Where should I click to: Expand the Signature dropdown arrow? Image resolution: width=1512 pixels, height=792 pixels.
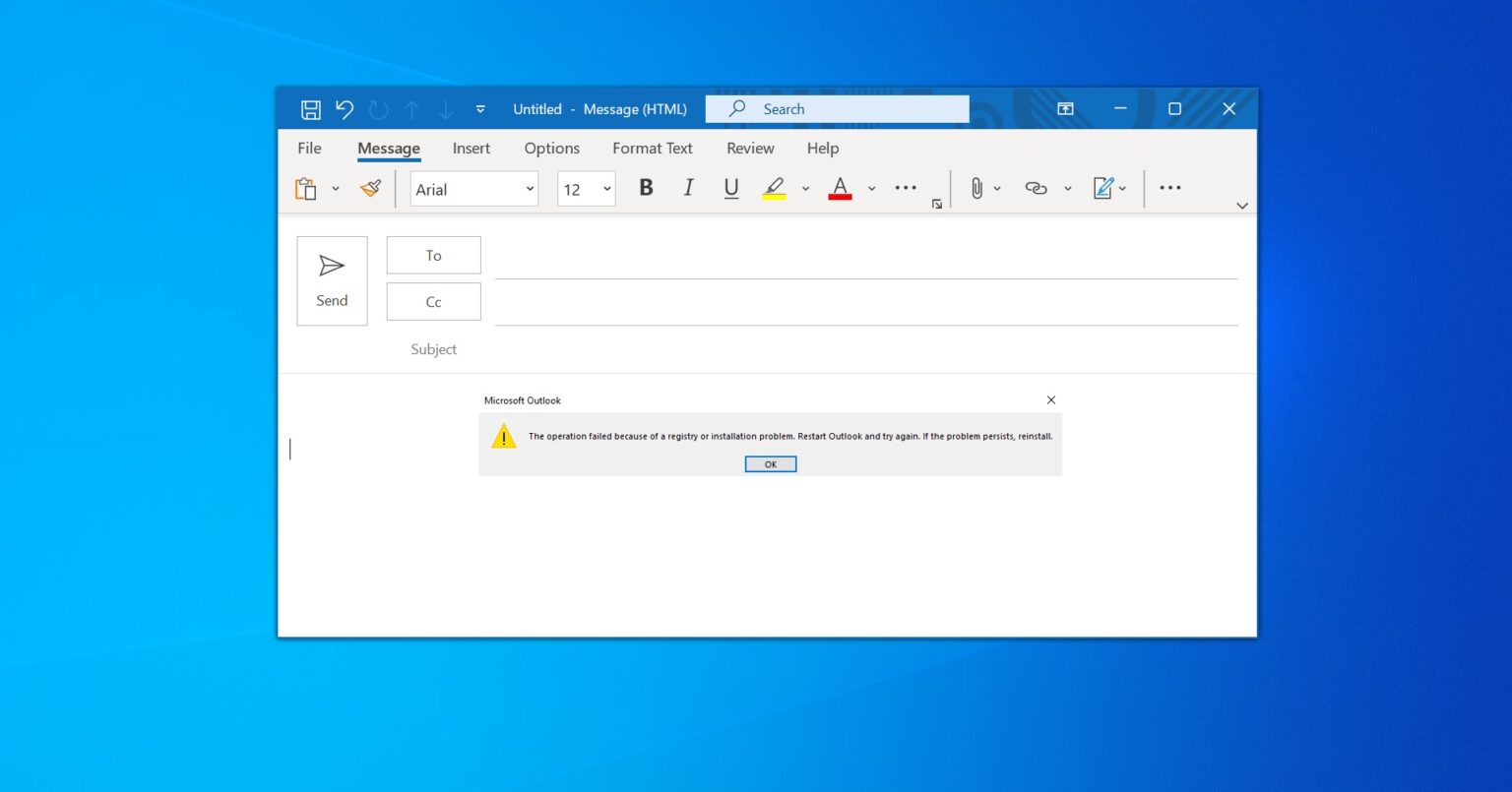click(1122, 189)
